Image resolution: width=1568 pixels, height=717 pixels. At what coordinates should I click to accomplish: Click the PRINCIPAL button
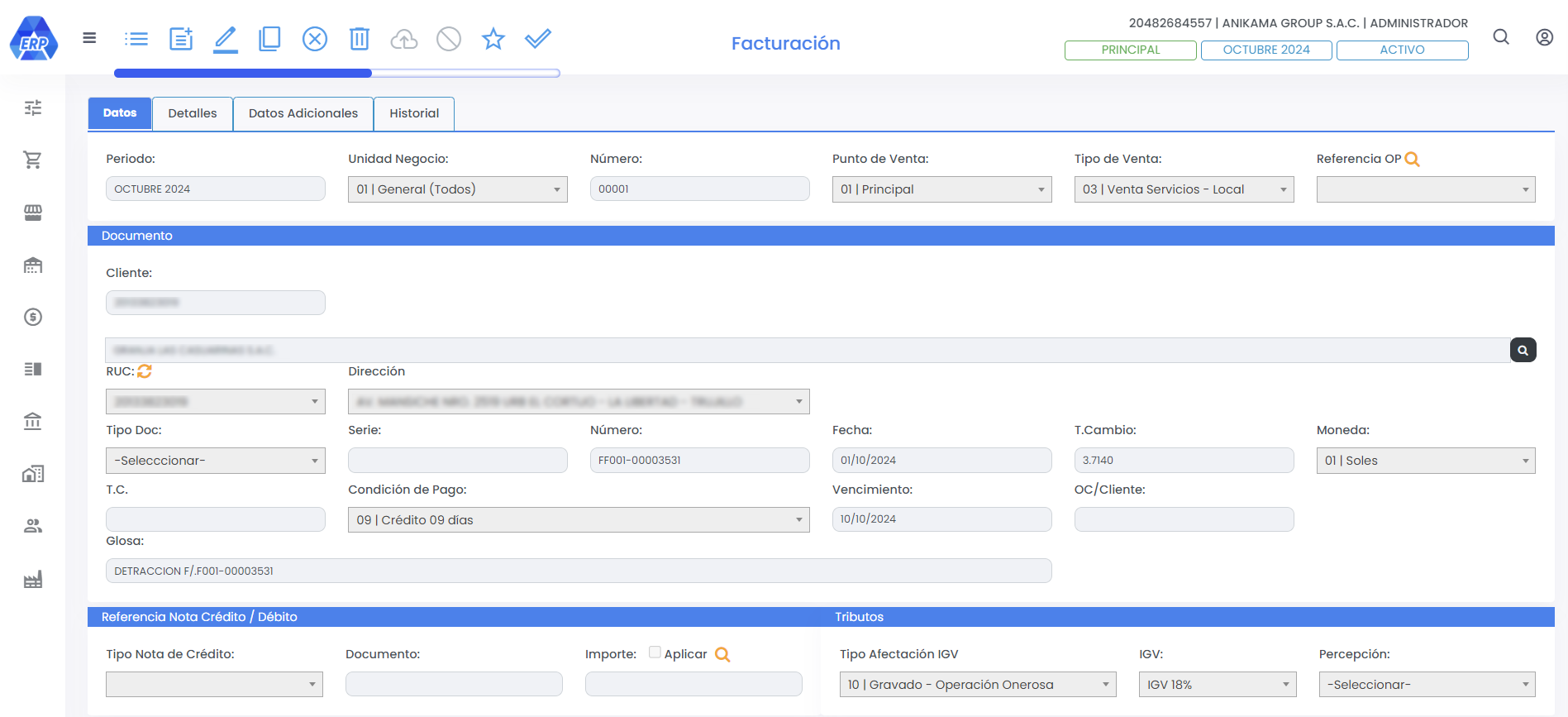(1131, 50)
